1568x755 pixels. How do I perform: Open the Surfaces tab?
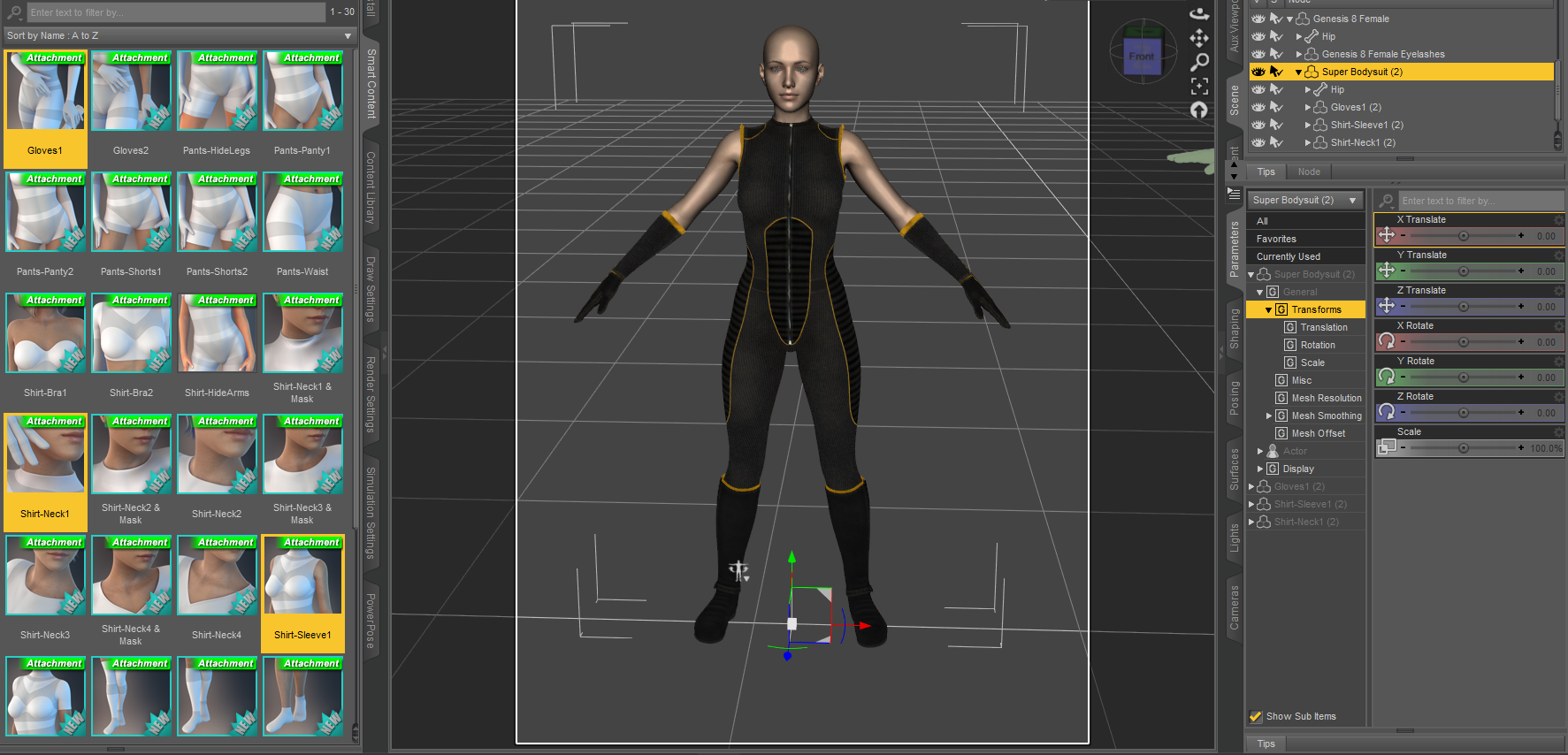[x=1235, y=469]
